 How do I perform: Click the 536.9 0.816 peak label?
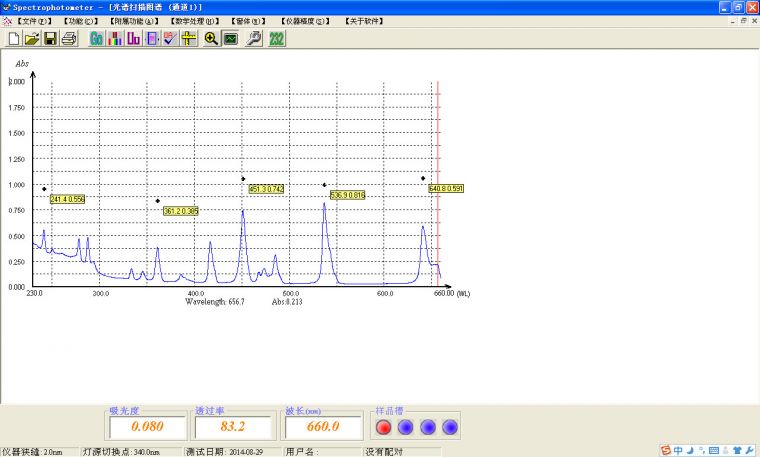pyautogui.click(x=347, y=195)
